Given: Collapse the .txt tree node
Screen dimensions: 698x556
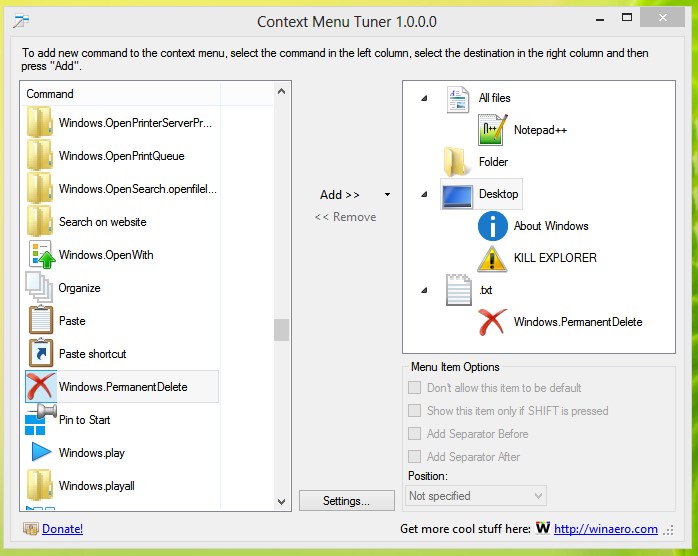Looking at the screenshot, I should click(424, 290).
